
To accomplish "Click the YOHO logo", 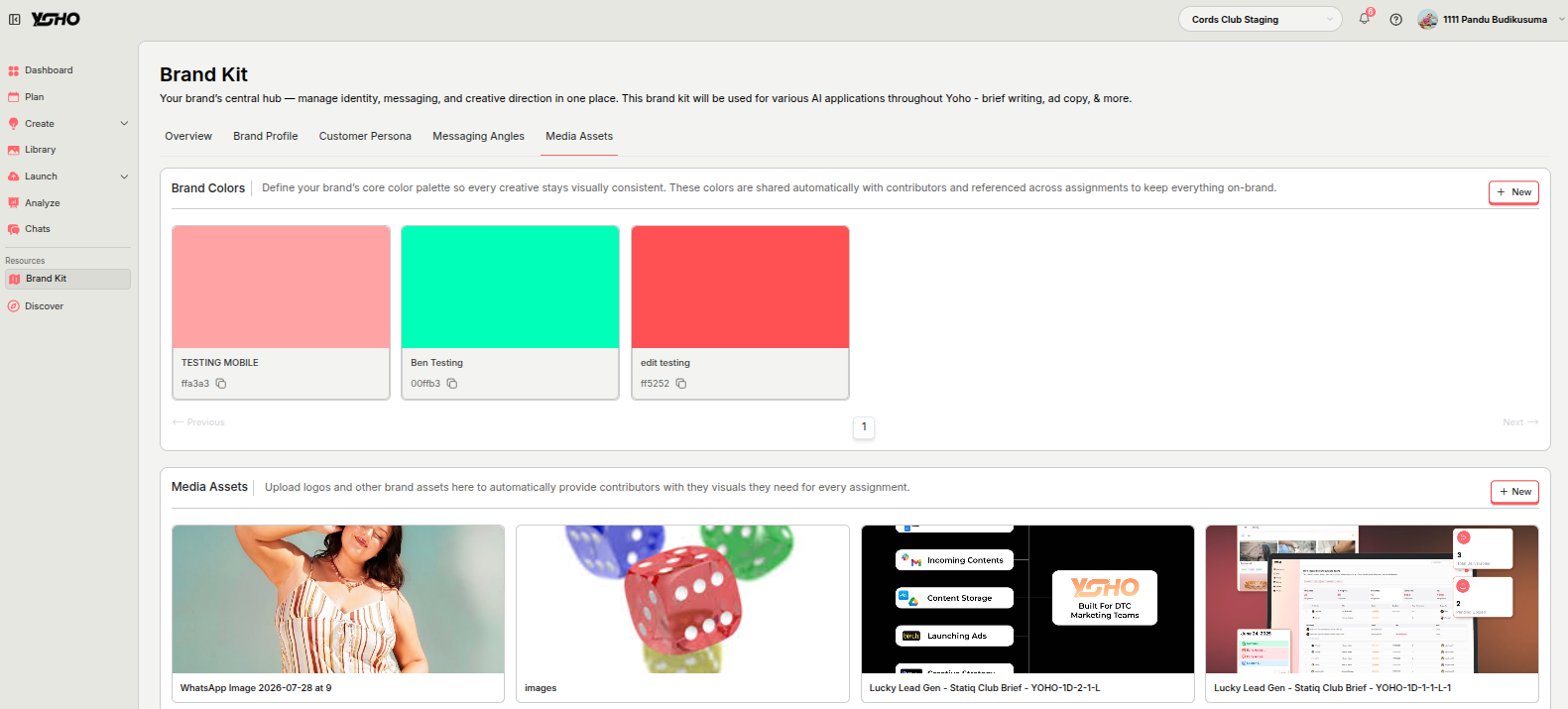I will coord(56,19).
